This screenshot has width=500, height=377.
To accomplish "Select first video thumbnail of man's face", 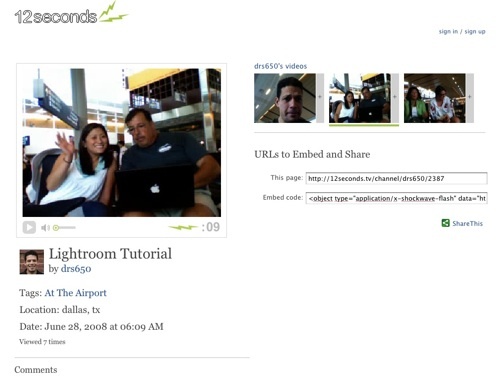I will point(285,98).
